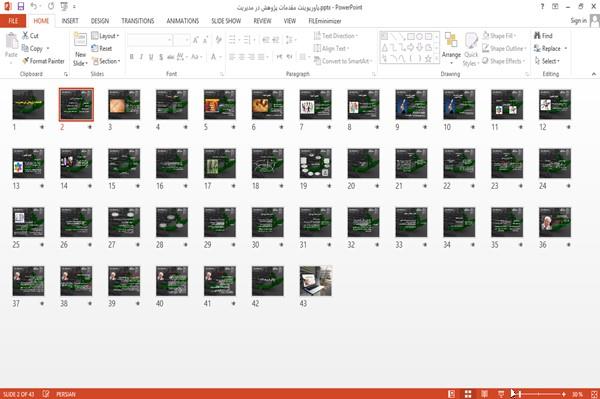Viewport: 600px width, 399px height.
Task: Click the Redo icon in title bar
Action: (51, 7)
